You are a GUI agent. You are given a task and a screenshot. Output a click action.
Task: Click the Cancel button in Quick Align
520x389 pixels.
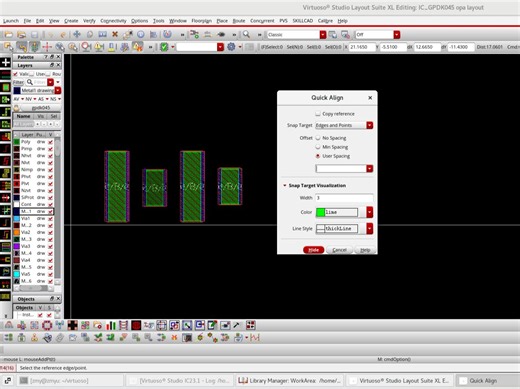click(x=339, y=250)
